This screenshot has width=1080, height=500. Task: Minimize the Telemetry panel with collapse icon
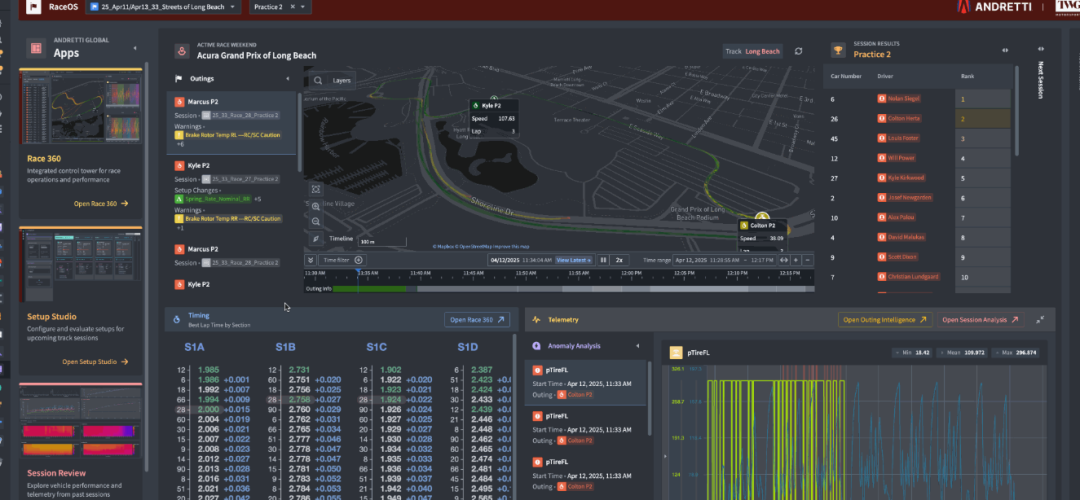[x=1041, y=320]
